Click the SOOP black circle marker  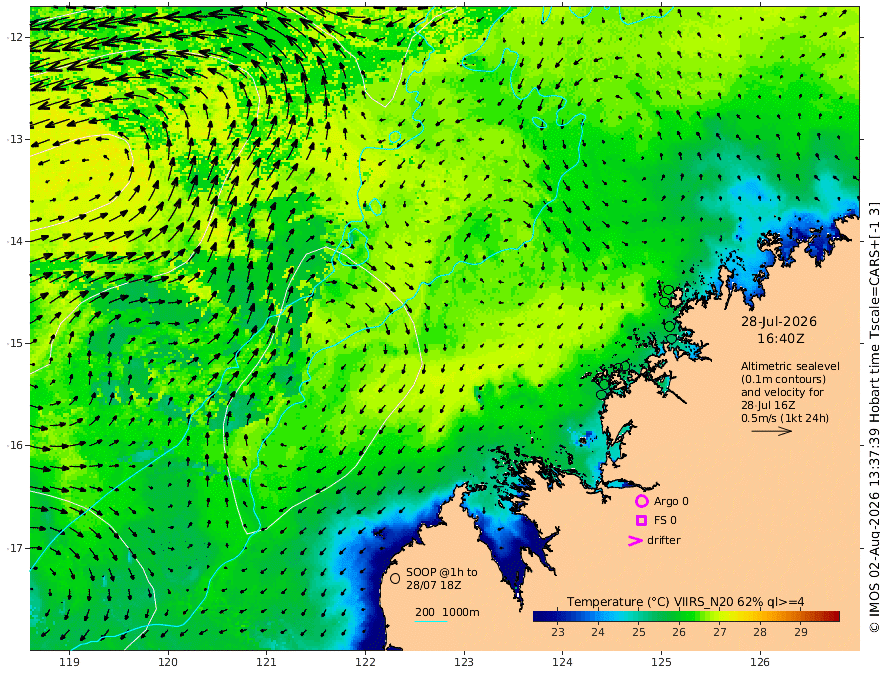click(x=395, y=578)
